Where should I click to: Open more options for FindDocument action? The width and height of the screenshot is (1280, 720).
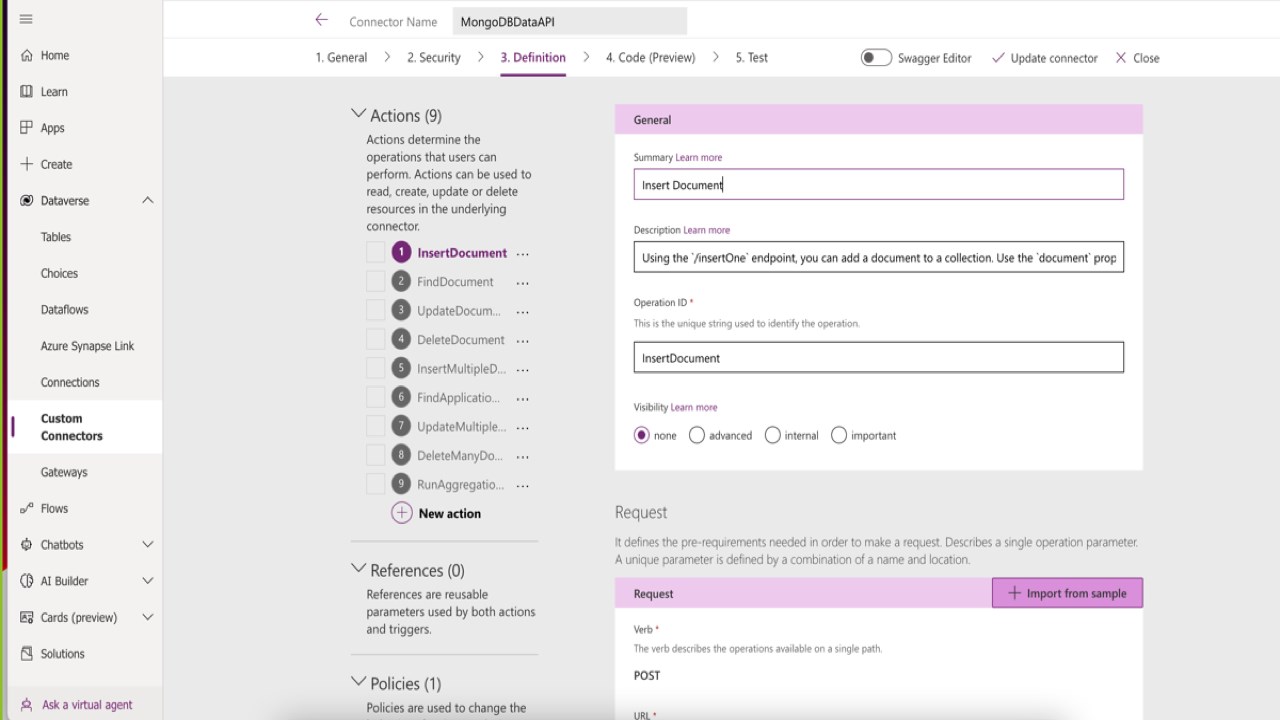522,283
